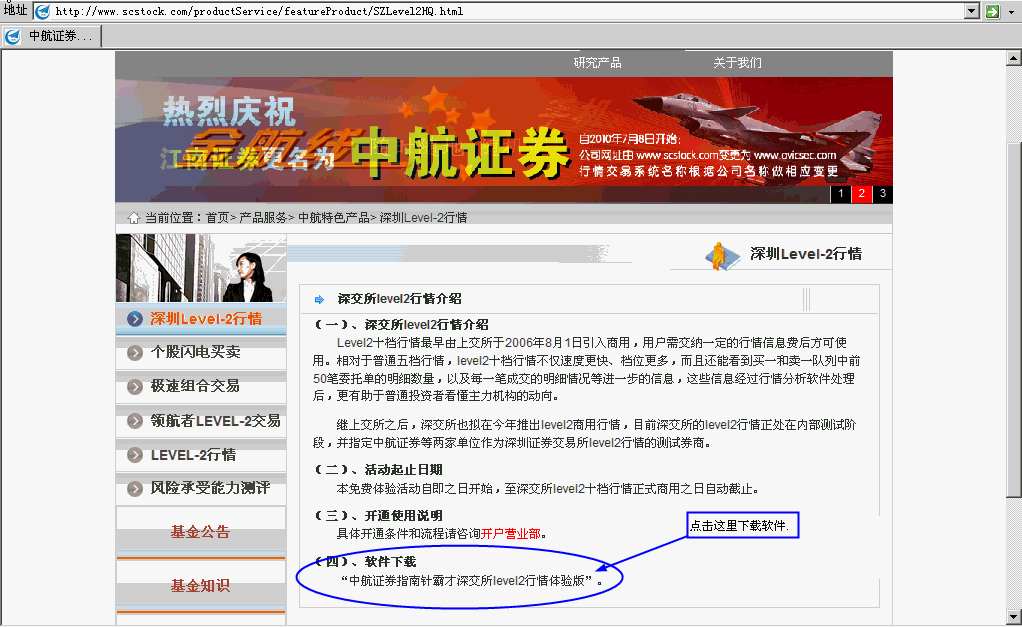Click the 地址 address label
Image resolution: width=1022 pixels, height=627 pixels.
pyautogui.click(x=16, y=10)
